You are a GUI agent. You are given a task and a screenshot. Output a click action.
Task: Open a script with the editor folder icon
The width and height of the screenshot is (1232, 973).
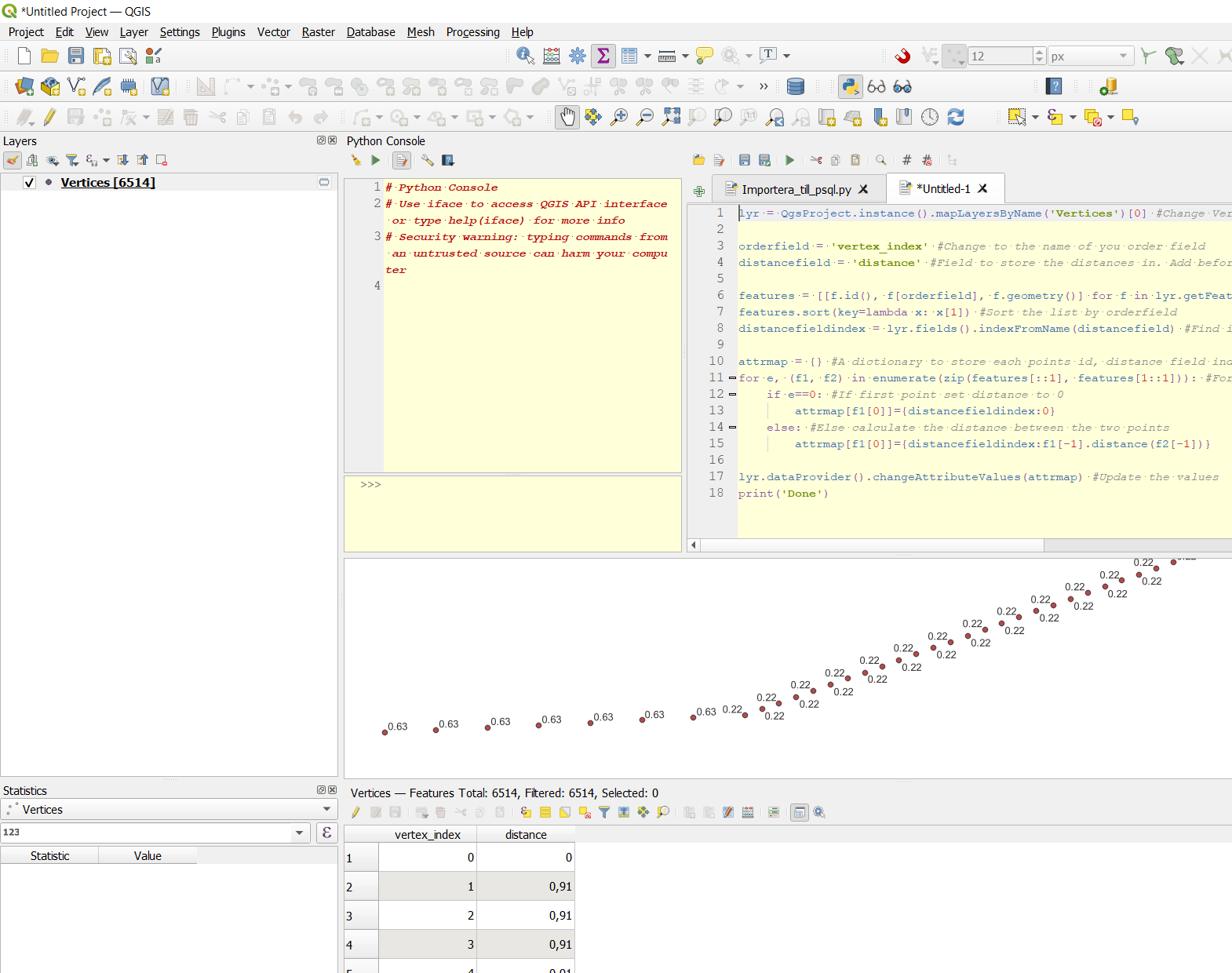click(699, 160)
